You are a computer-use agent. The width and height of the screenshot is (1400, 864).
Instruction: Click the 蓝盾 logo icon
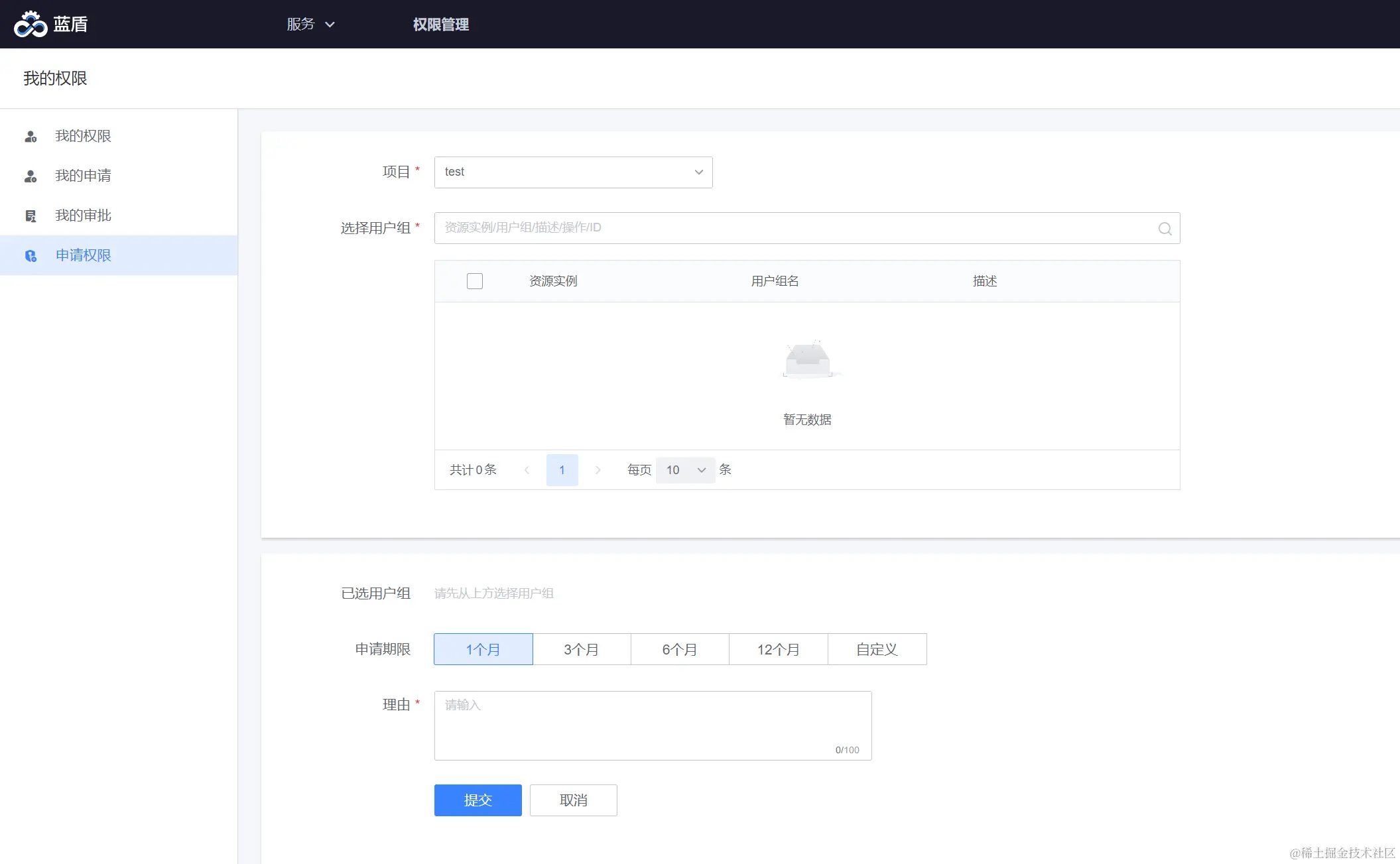tap(31, 25)
